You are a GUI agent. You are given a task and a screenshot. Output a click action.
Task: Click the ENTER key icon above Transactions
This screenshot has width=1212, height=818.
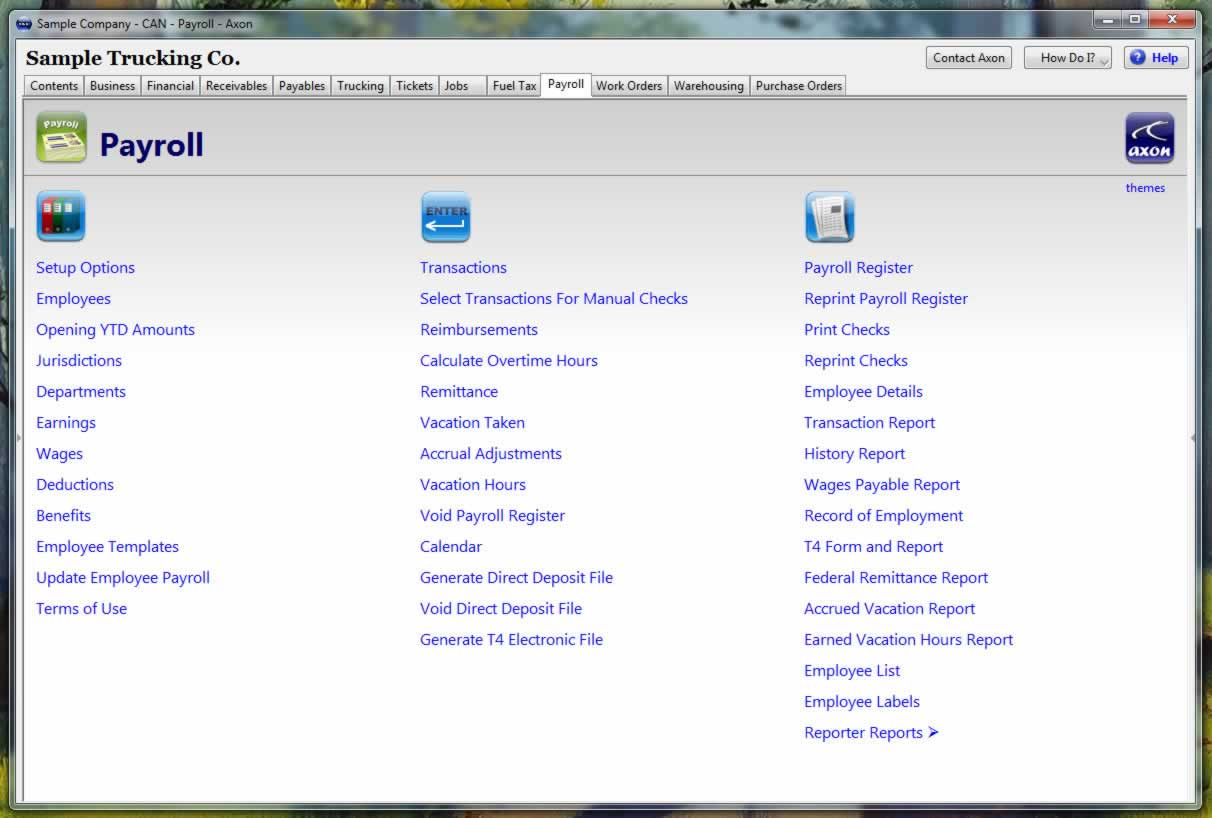click(x=446, y=217)
